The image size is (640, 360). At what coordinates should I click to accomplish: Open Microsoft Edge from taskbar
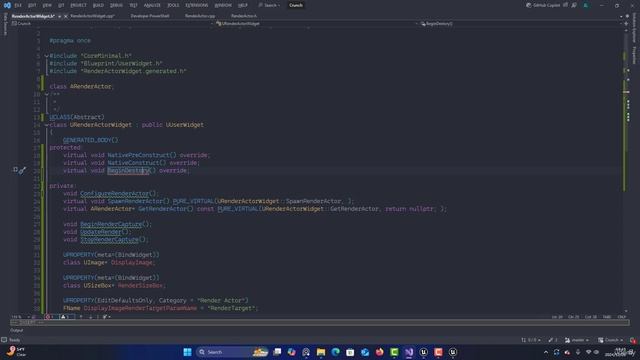pyautogui.click(x=336, y=352)
